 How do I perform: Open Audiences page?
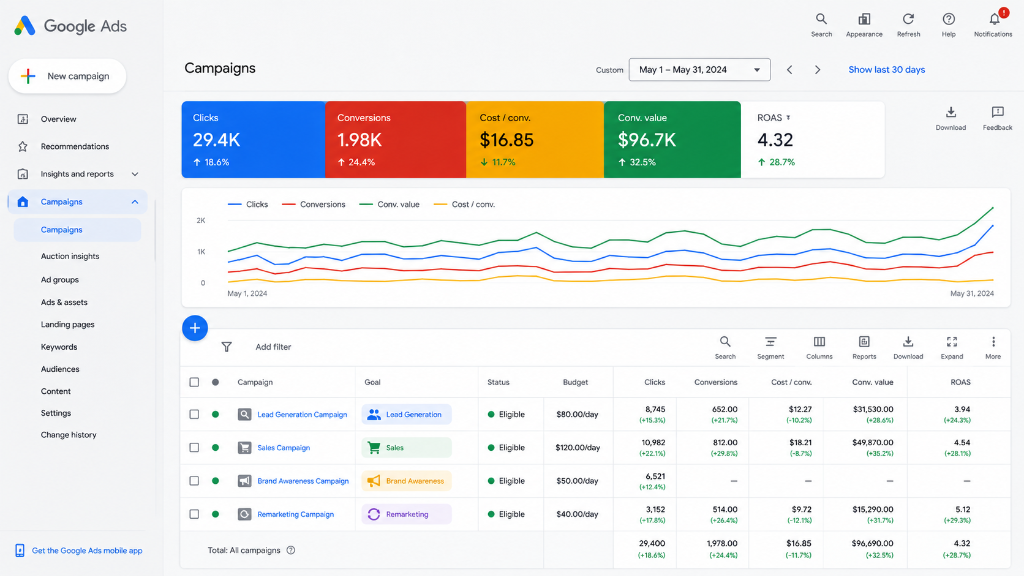pyautogui.click(x=60, y=369)
